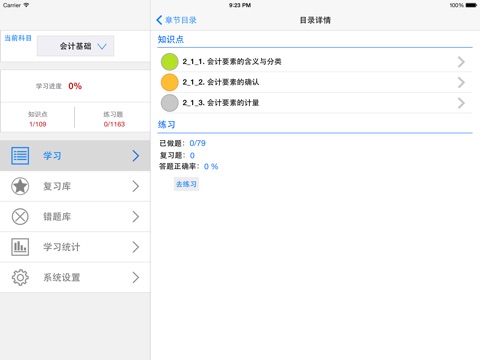Open knowledge point 2_1_1. 会计要素的含义与分类
The image size is (480, 360).
[x=315, y=62]
